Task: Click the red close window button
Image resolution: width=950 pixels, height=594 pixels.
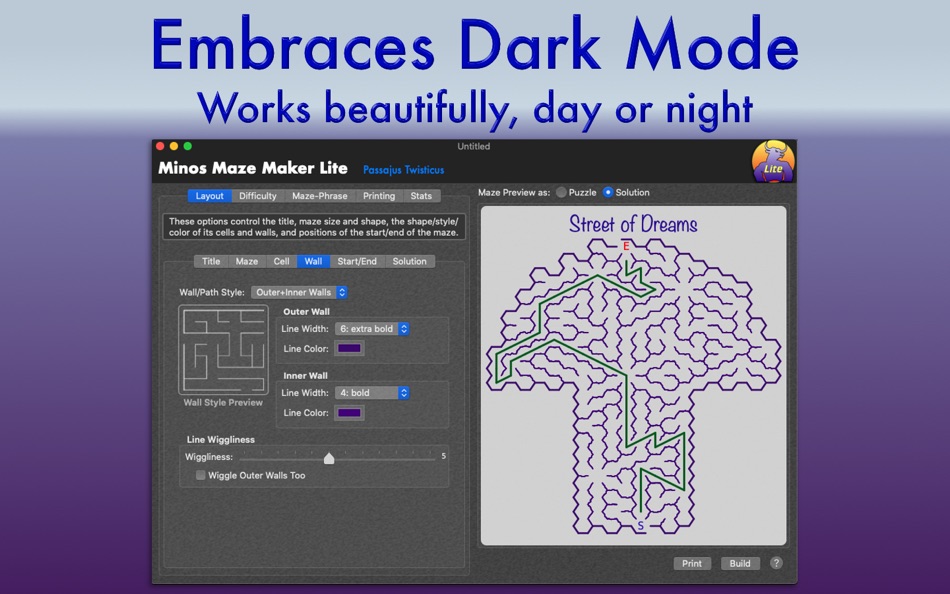Action: [x=160, y=146]
